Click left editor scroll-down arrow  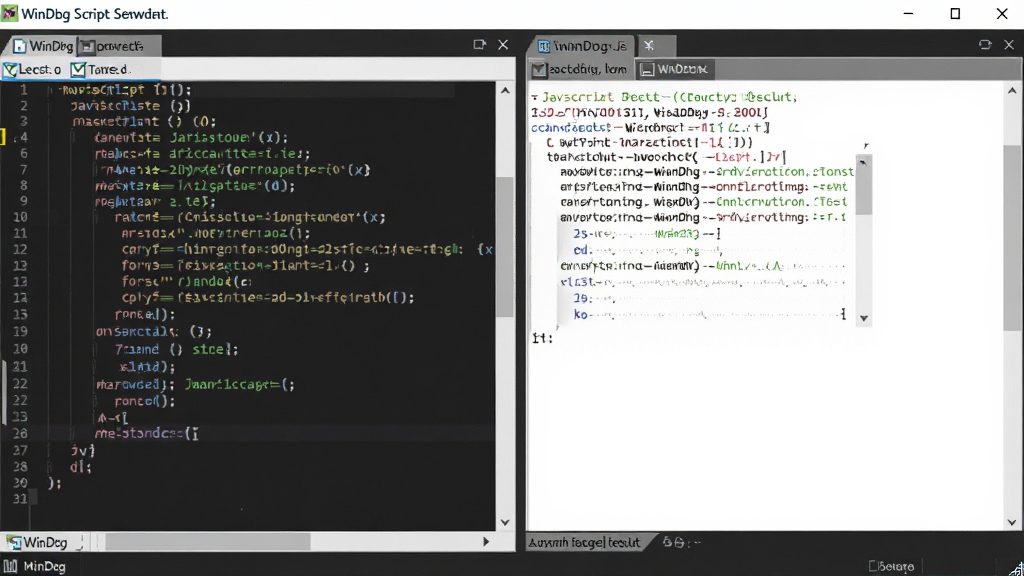[x=505, y=522]
